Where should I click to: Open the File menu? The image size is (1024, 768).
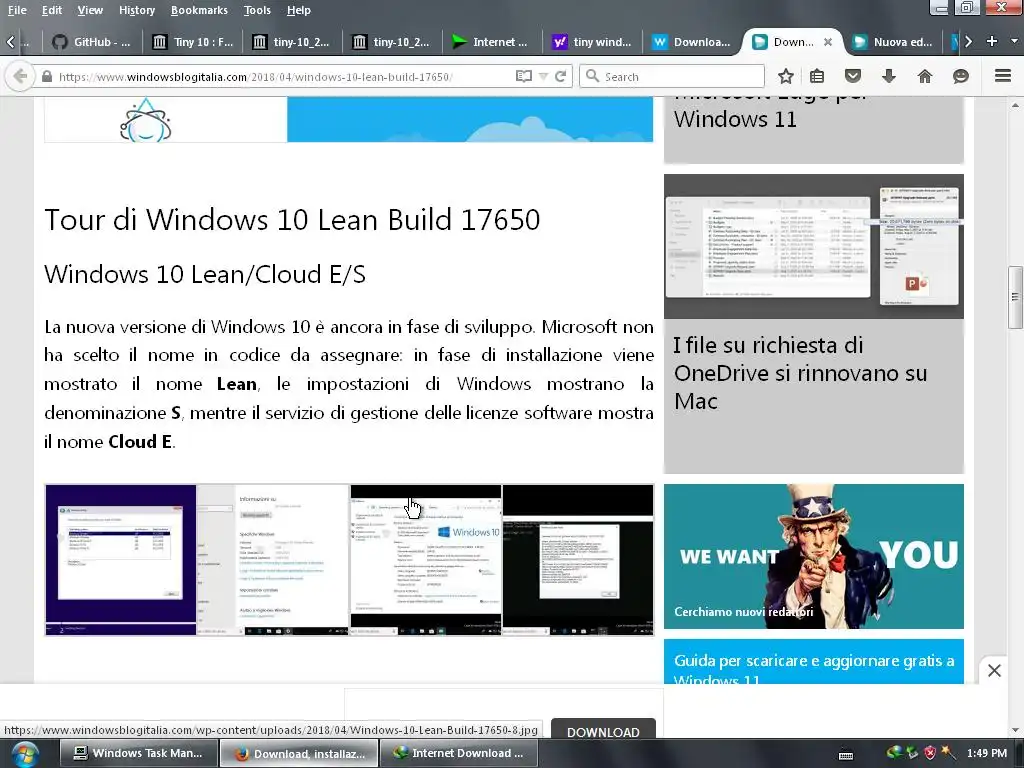coord(17,10)
